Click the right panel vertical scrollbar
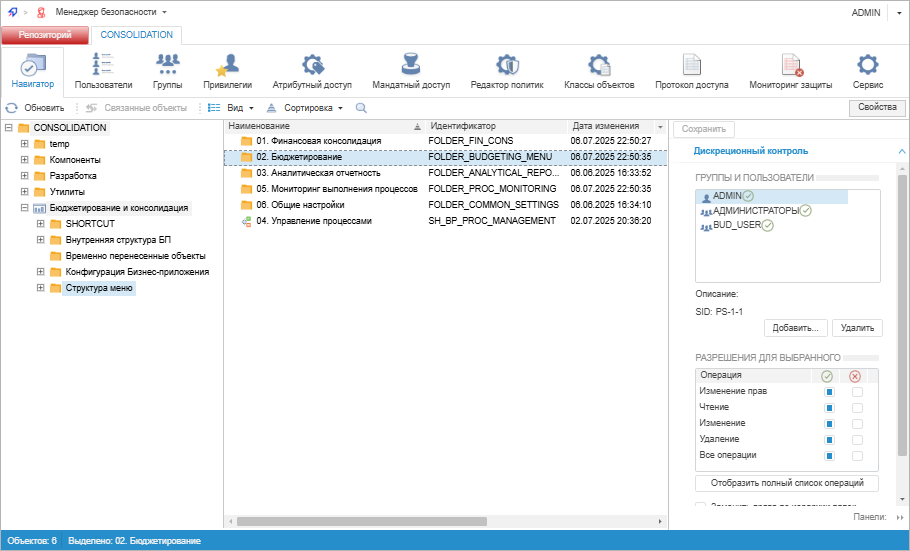 (902, 314)
